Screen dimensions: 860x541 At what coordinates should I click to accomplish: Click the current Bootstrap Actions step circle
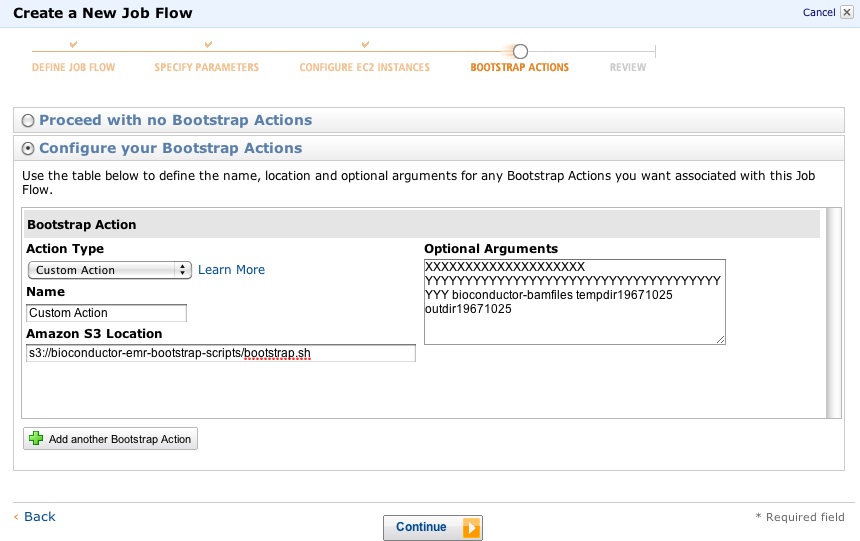(x=520, y=51)
